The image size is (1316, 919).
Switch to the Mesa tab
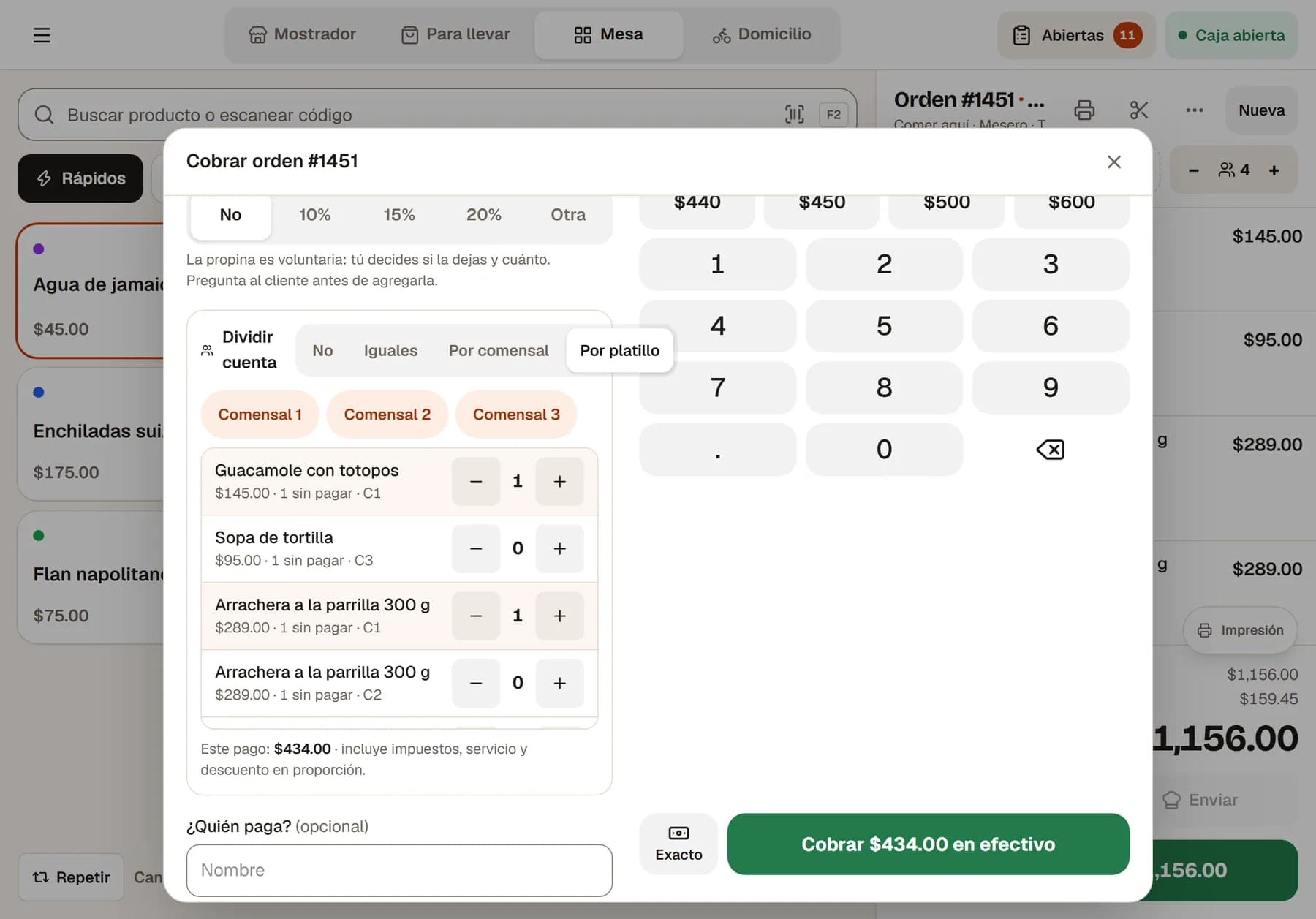click(608, 34)
